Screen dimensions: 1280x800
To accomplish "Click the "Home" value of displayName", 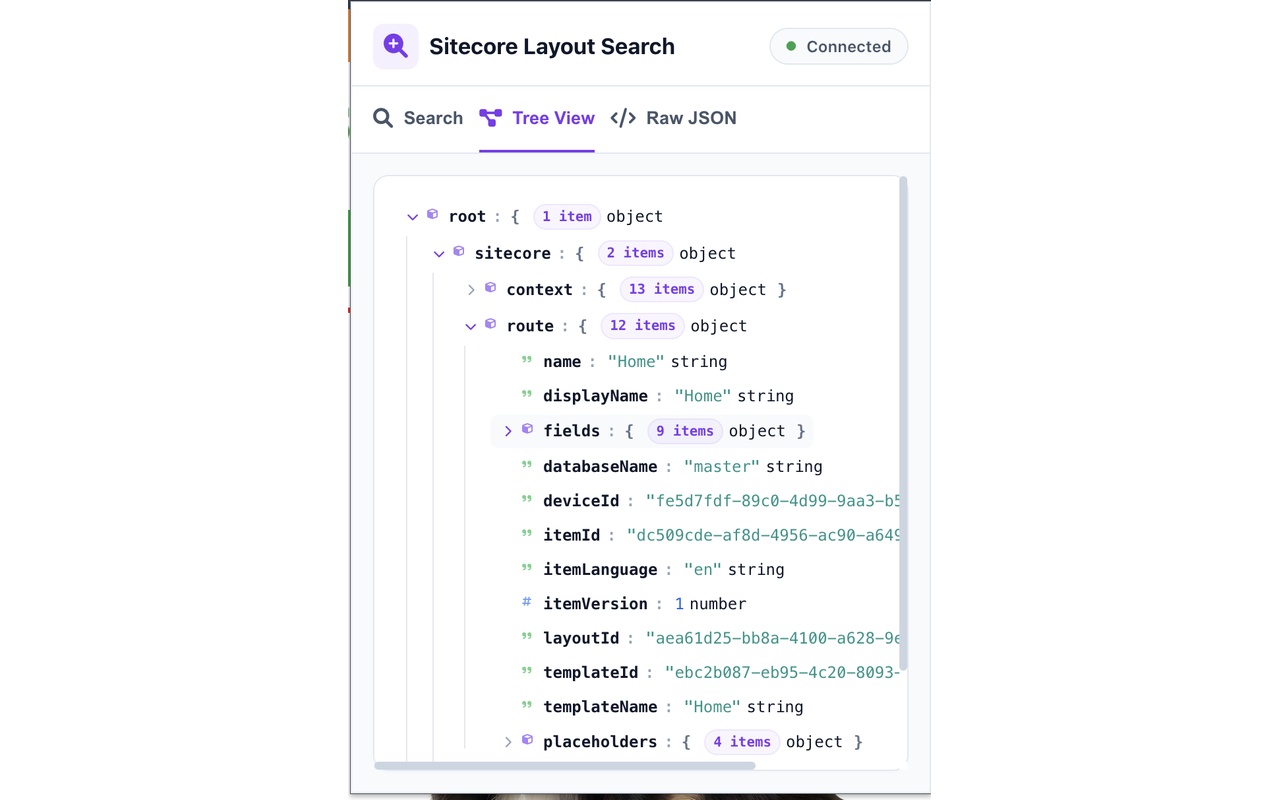I will coord(703,396).
